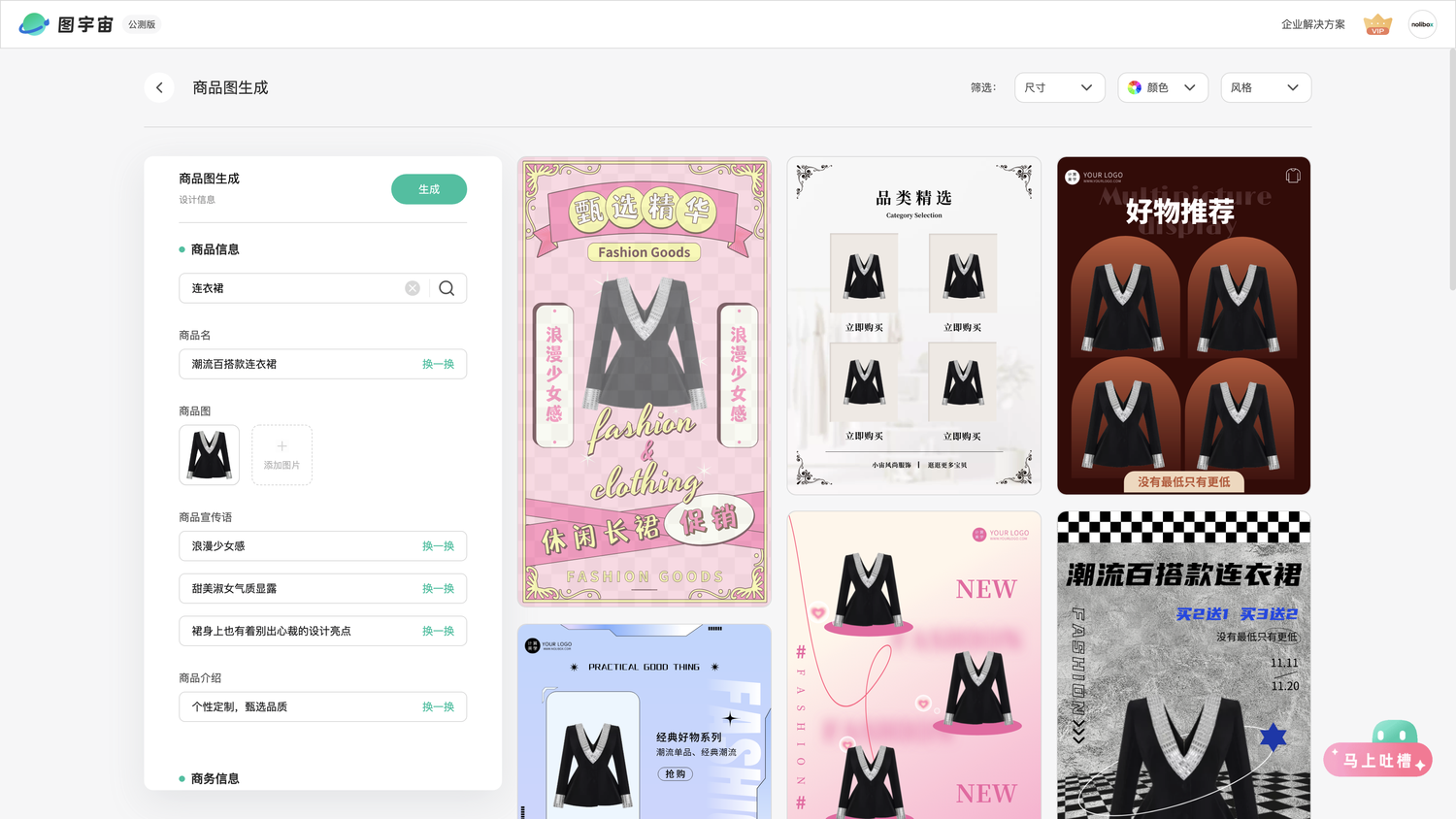Click the plus icon to add image

pos(281,446)
